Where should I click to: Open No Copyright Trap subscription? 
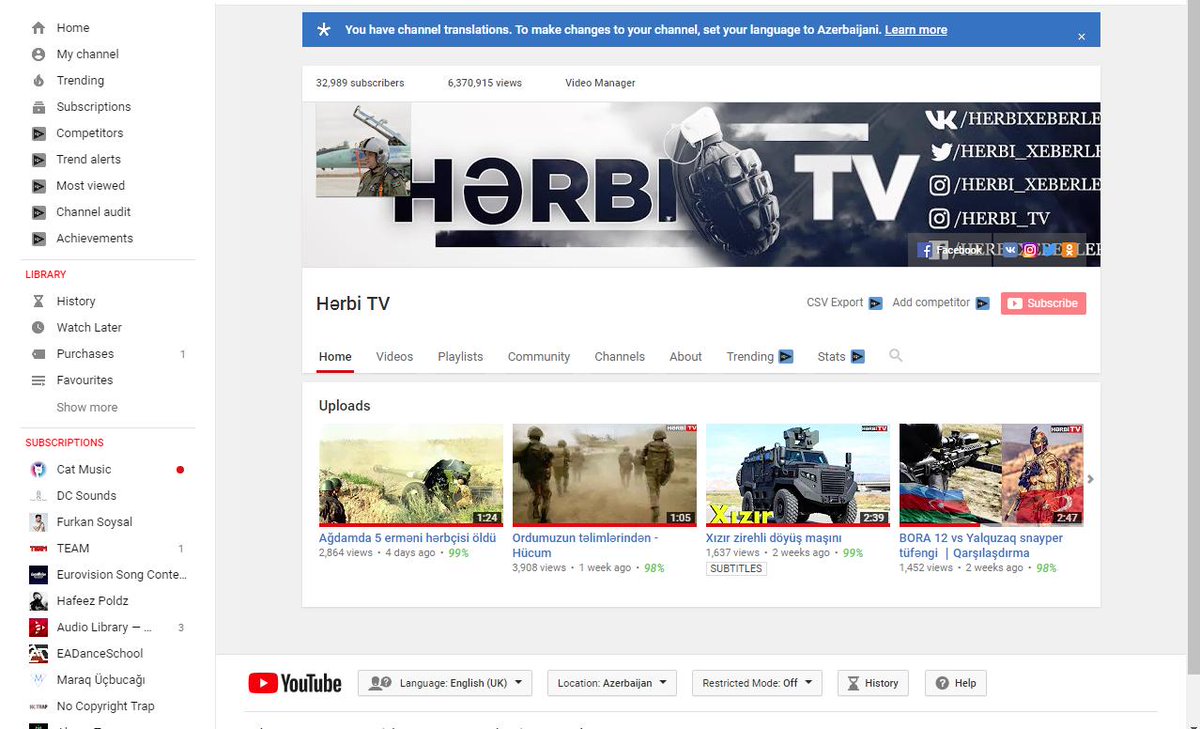(105, 706)
